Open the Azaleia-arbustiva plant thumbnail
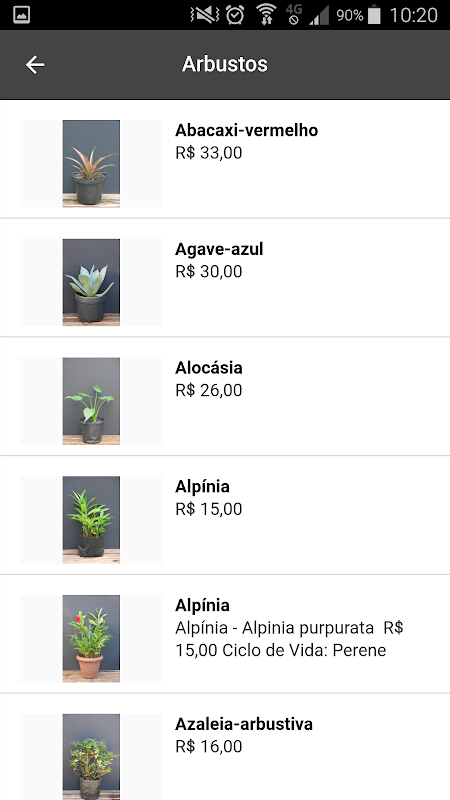450x800 pixels. point(91,757)
